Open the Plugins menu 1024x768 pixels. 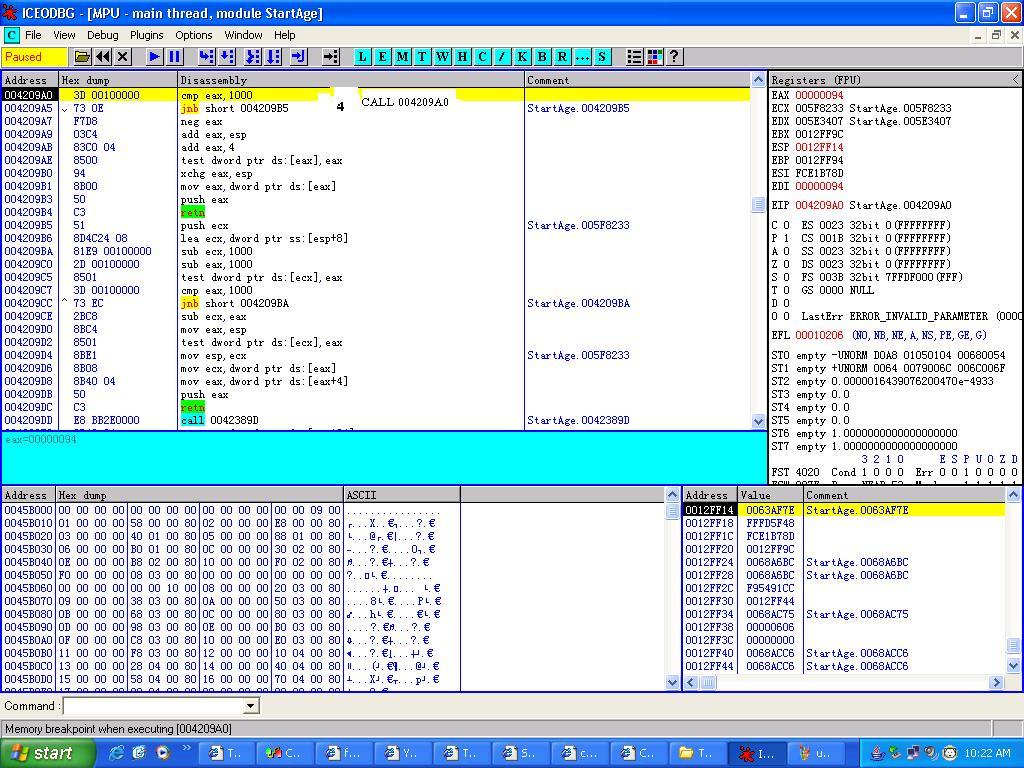[146, 35]
